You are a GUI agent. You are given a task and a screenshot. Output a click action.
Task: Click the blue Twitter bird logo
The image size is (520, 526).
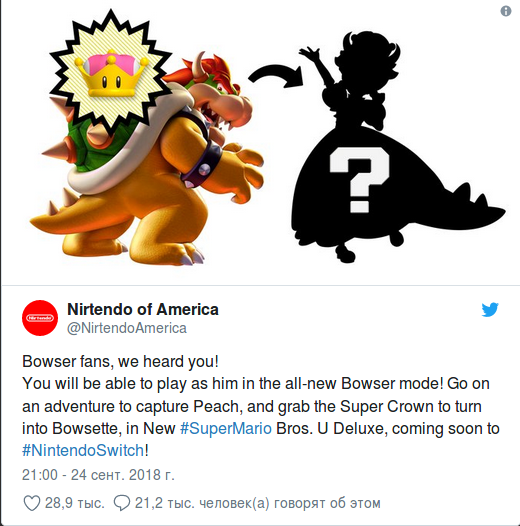point(490,310)
